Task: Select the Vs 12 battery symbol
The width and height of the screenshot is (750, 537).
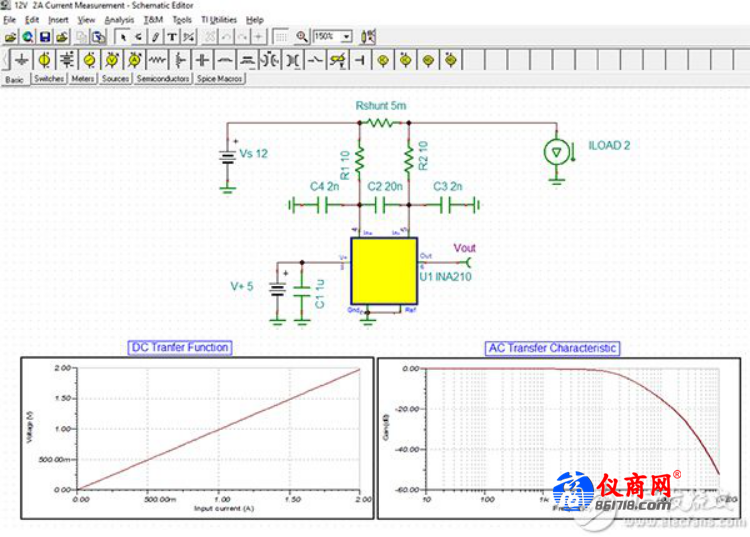Action: click(x=228, y=157)
